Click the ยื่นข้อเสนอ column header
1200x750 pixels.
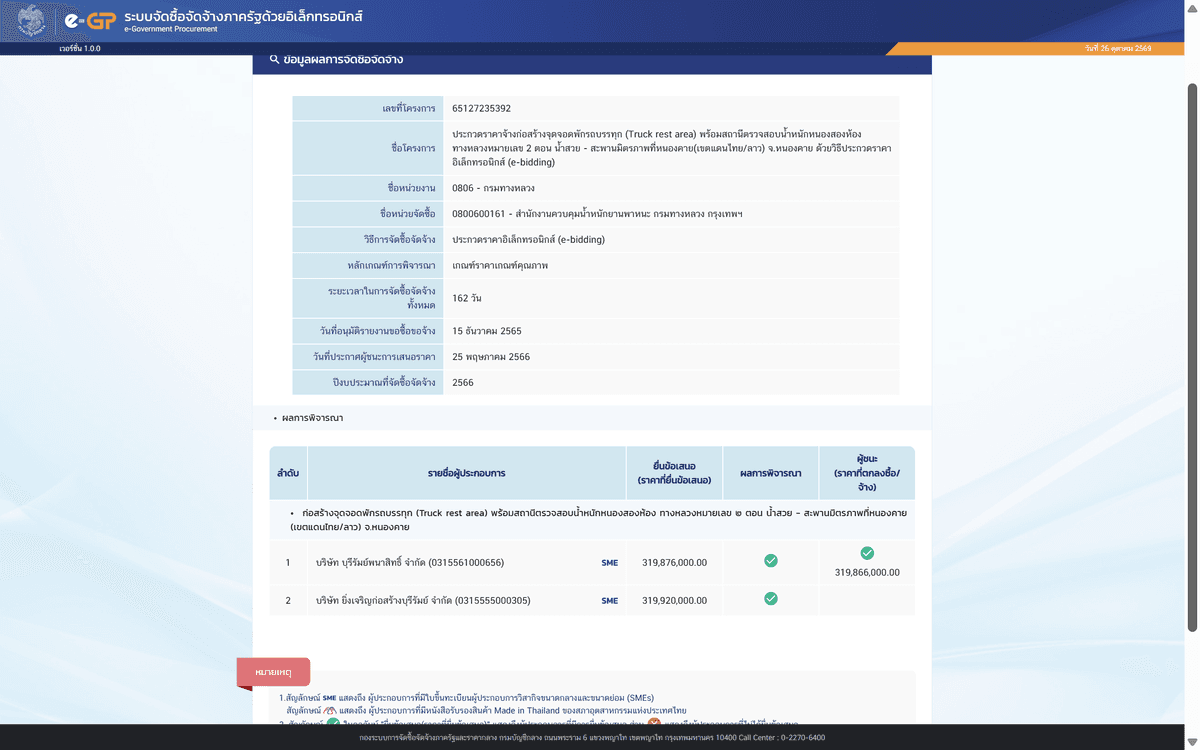tap(674, 473)
